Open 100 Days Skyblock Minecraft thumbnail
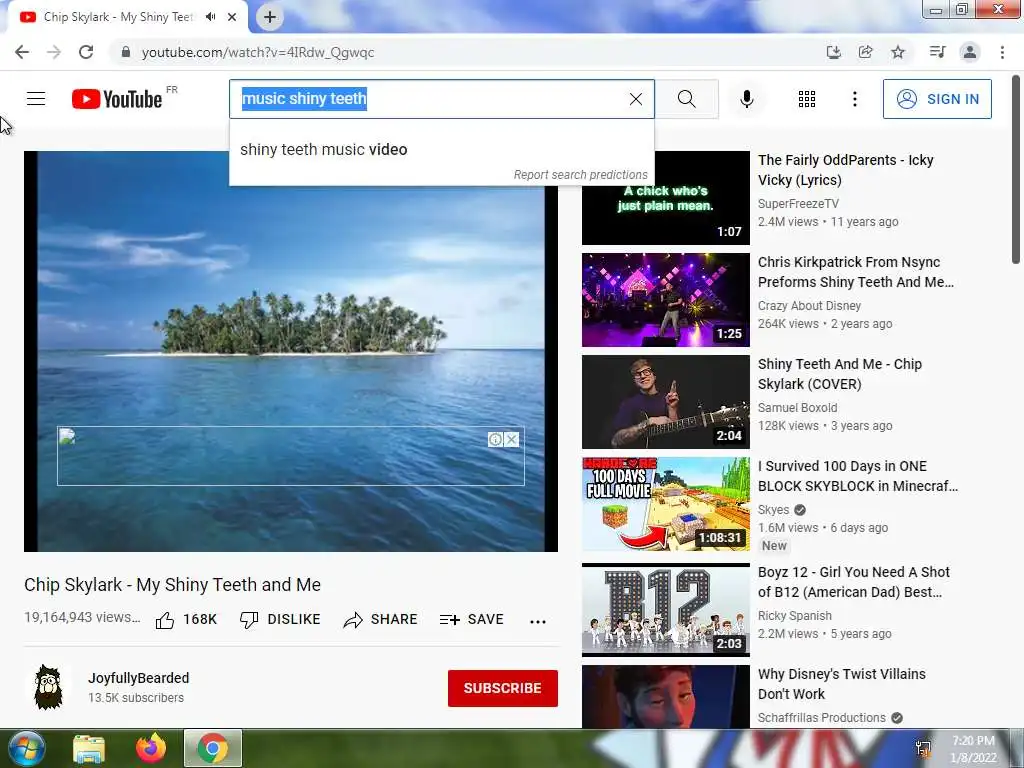 [665, 504]
